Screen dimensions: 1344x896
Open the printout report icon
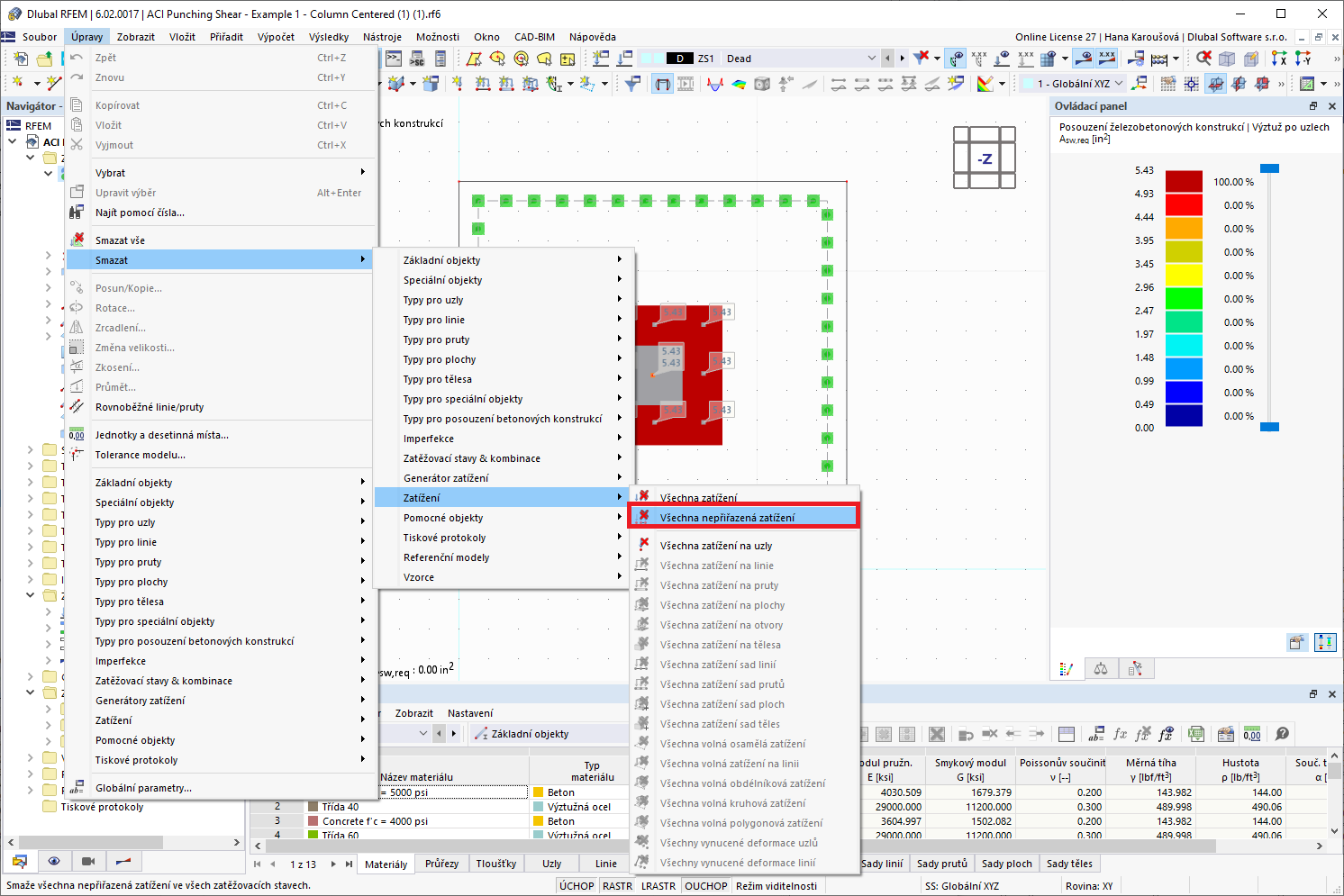(440, 59)
